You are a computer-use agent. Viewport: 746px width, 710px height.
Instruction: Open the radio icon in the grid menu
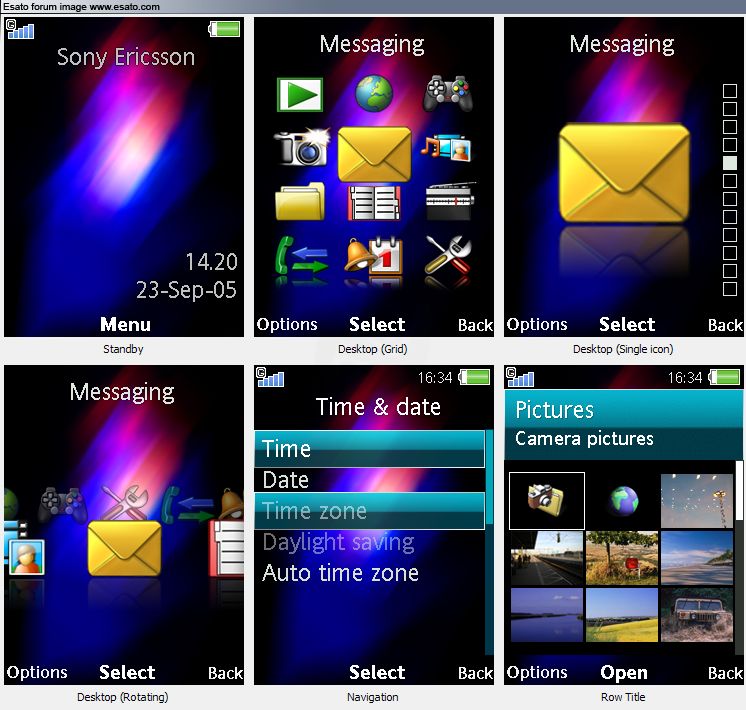[x=450, y=201]
